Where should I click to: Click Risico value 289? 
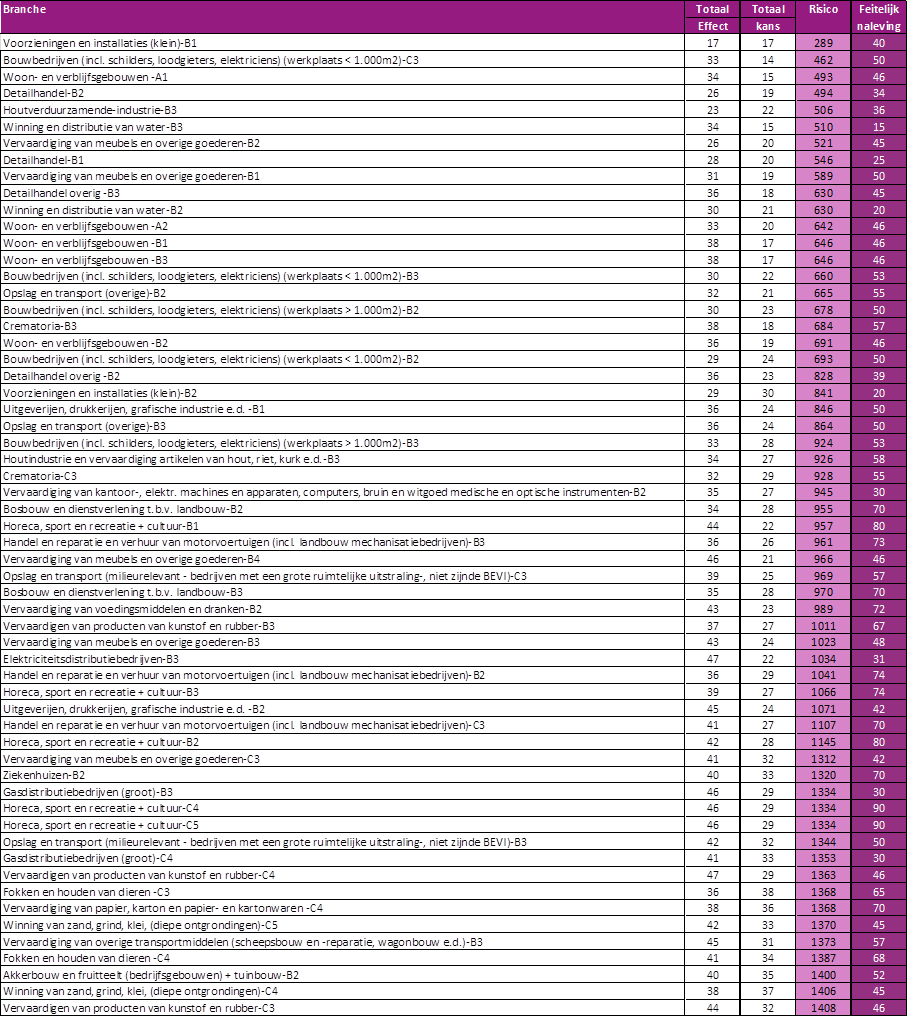823,43
